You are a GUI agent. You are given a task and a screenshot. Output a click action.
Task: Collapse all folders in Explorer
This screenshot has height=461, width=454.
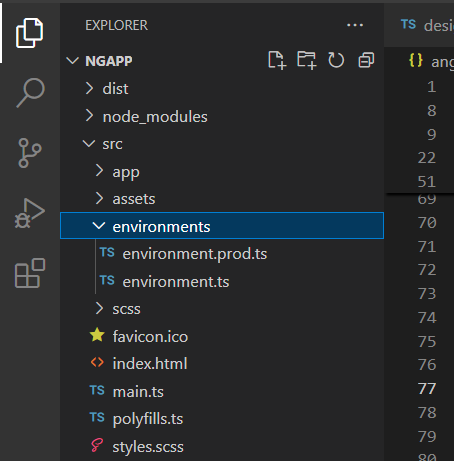pos(366,60)
